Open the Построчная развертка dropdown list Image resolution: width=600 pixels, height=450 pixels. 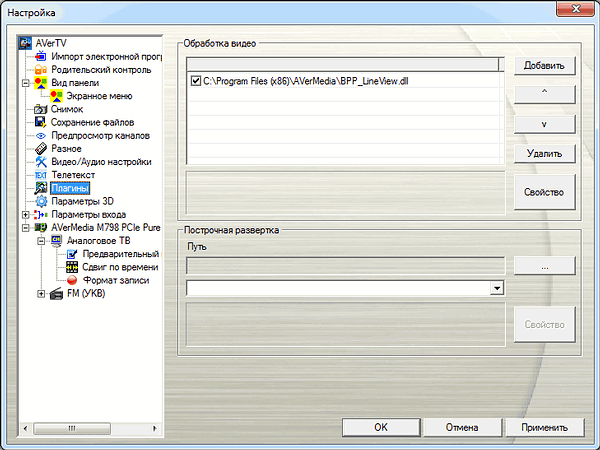pos(497,288)
